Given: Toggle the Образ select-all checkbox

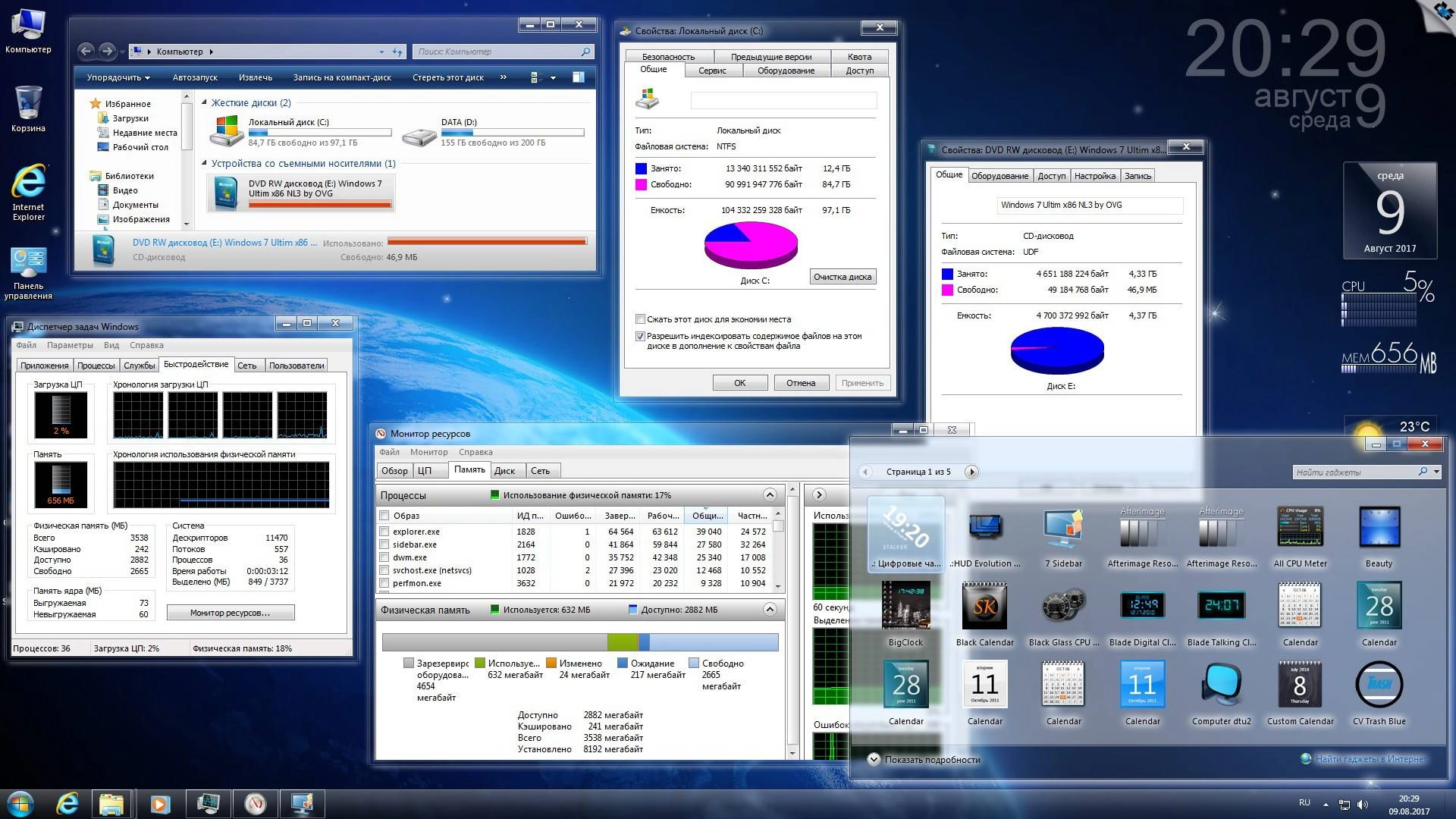Looking at the screenshot, I should pyautogui.click(x=384, y=516).
